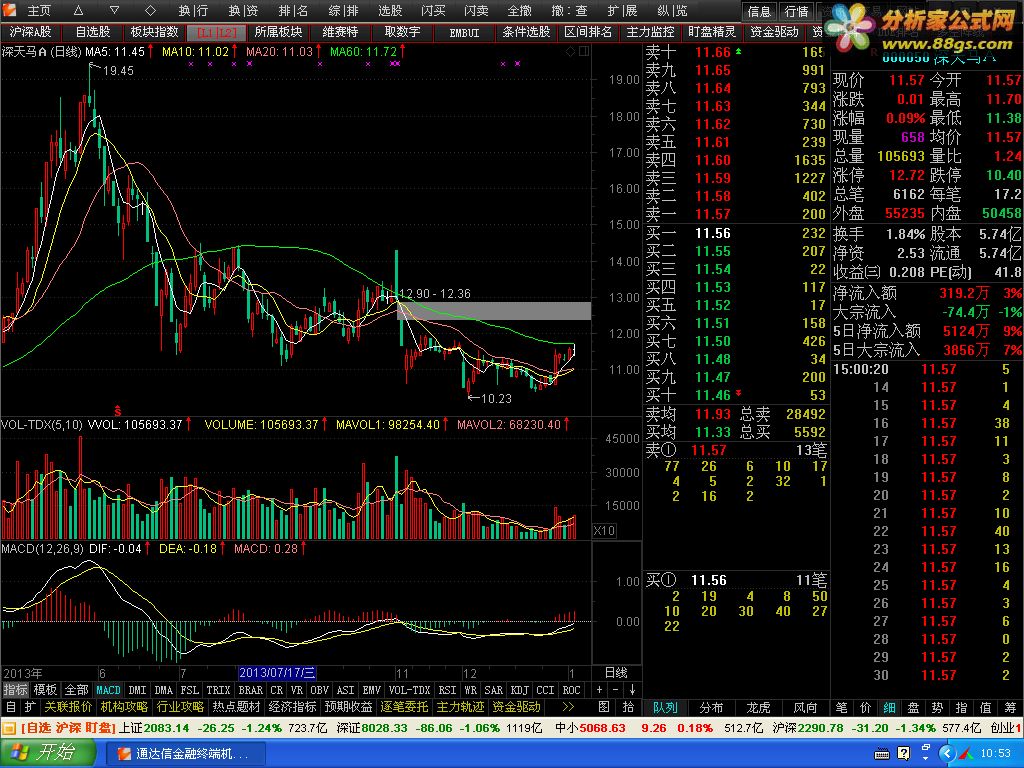
Task: Click the 势 panel icon at bottom right
Action: [938, 707]
